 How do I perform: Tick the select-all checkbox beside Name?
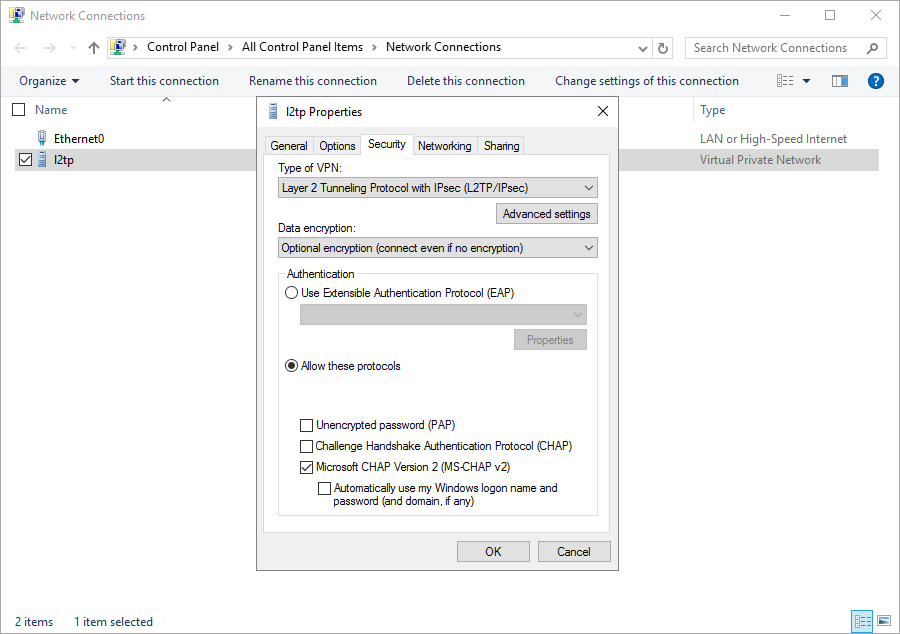click(18, 110)
